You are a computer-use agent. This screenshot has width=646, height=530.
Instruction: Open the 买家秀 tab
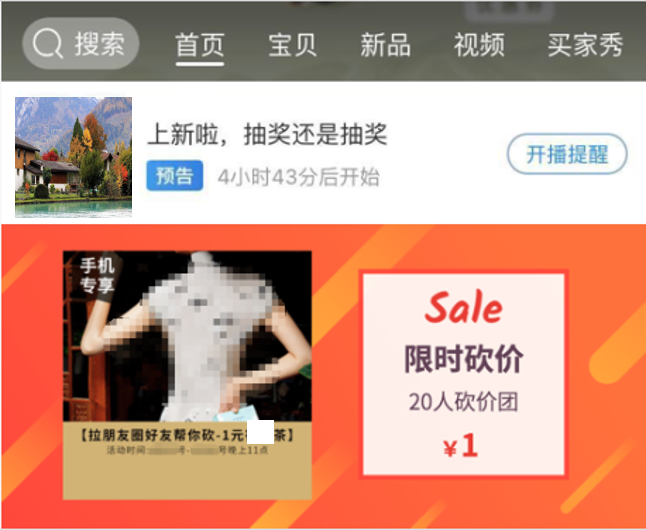click(x=585, y=45)
